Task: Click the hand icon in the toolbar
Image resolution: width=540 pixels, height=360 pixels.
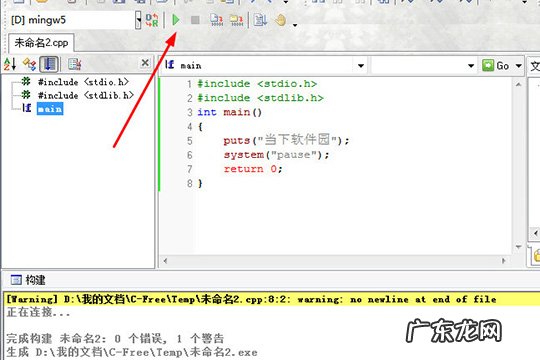Action: point(281,20)
